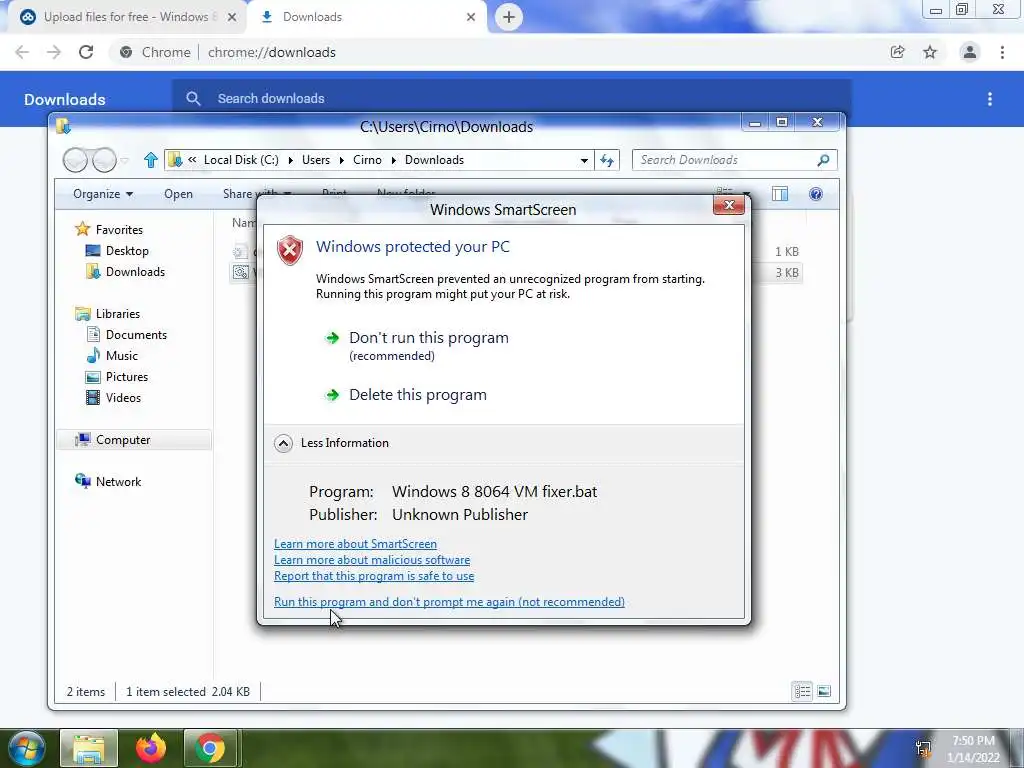Open File Explorer from taskbar
This screenshot has height=768, width=1024.
coord(89,748)
